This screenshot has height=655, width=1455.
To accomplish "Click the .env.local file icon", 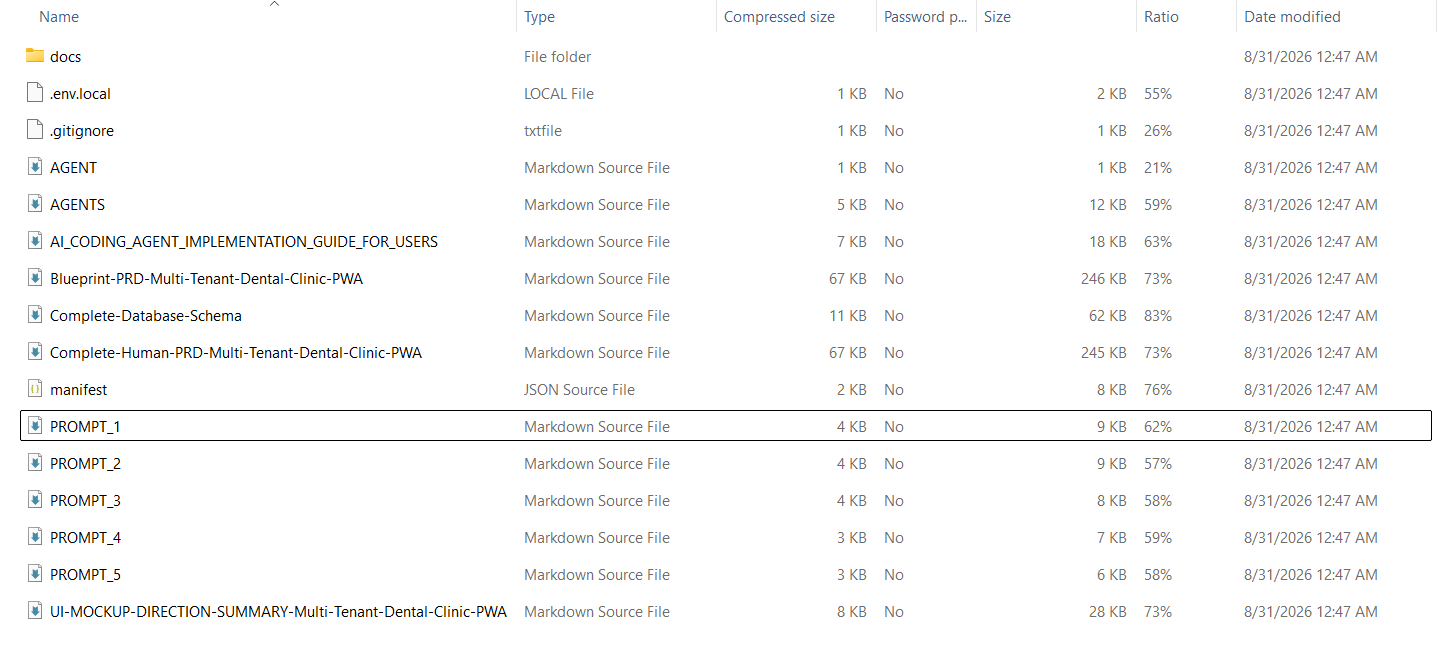I will coord(35,93).
